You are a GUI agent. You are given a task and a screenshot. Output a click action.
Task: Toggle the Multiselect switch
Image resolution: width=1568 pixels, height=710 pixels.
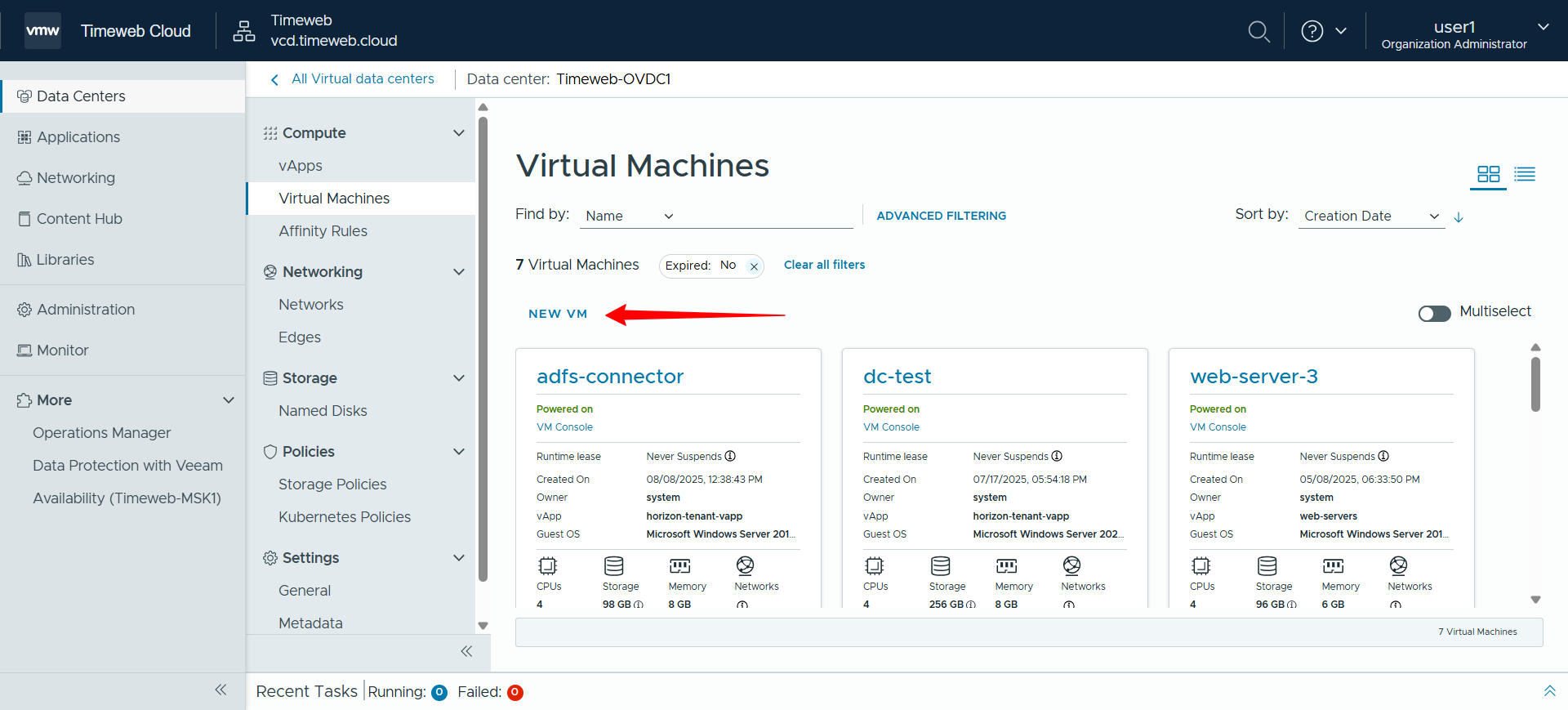click(1434, 314)
